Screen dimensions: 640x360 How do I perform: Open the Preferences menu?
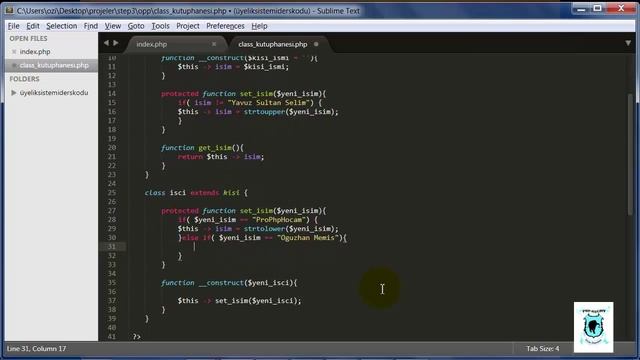pos(225,26)
